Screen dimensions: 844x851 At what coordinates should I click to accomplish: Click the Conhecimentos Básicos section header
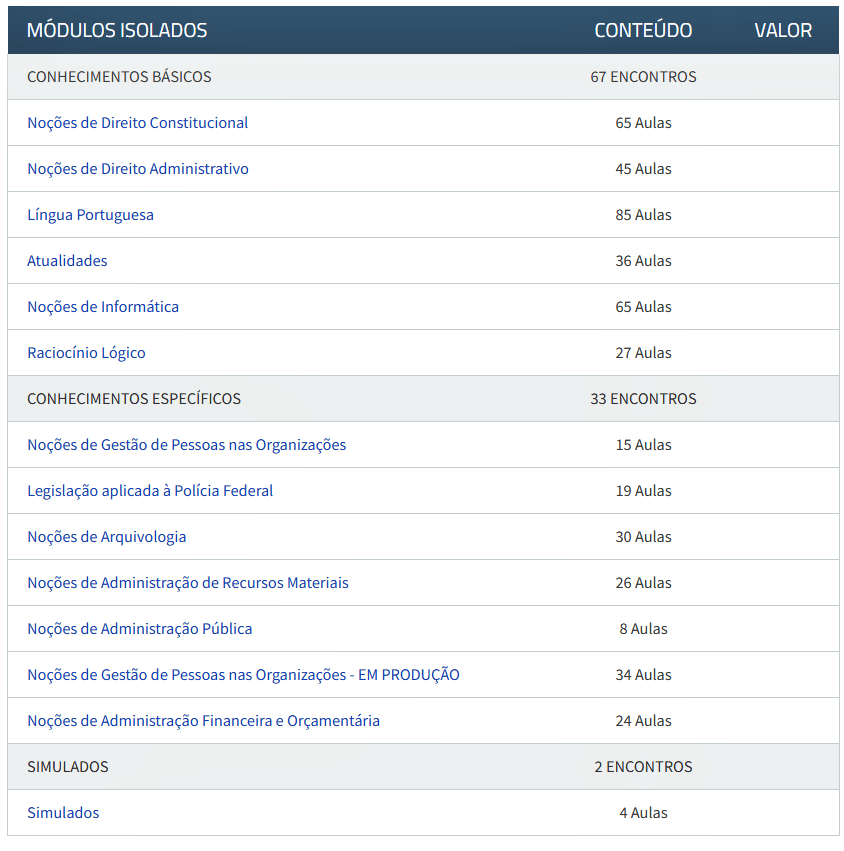point(119,77)
